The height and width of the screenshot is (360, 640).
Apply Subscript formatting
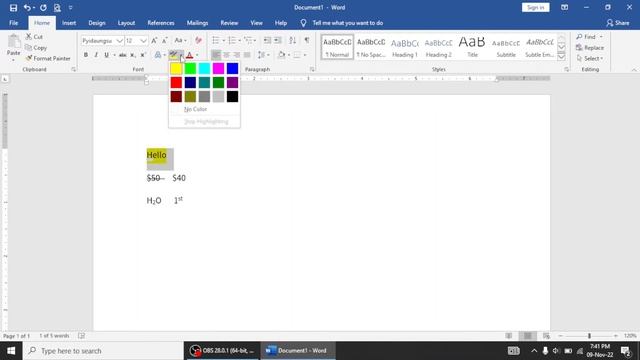coord(133,55)
